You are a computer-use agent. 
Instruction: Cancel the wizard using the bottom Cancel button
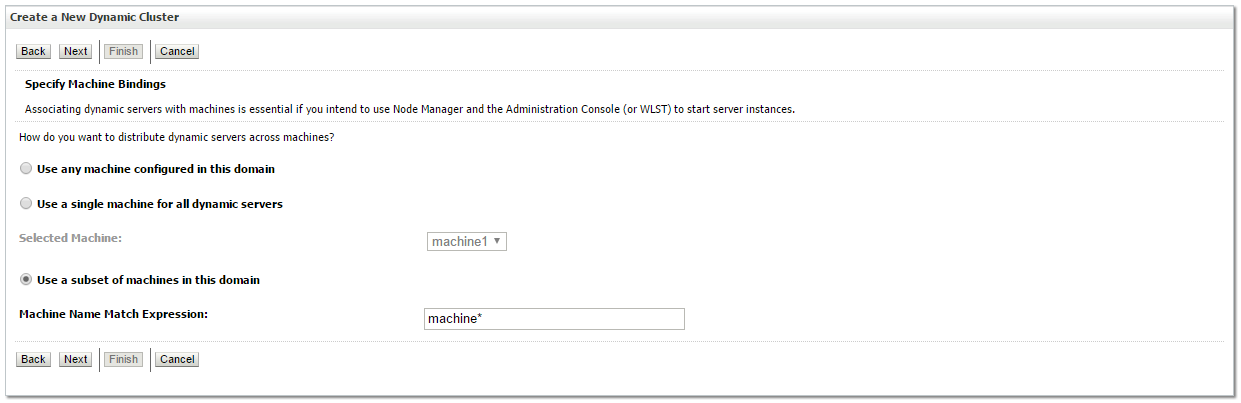pos(176,359)
